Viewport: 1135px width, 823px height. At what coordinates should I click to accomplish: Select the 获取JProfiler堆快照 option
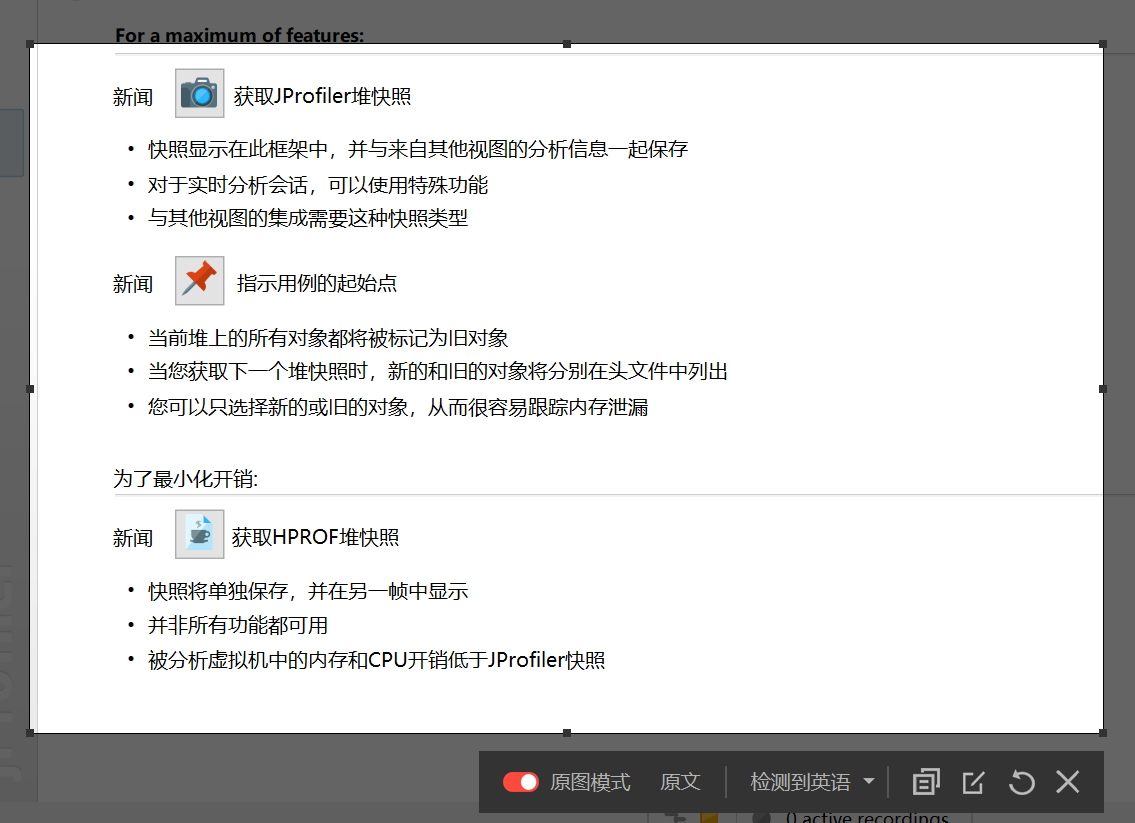tap(322, 96)
